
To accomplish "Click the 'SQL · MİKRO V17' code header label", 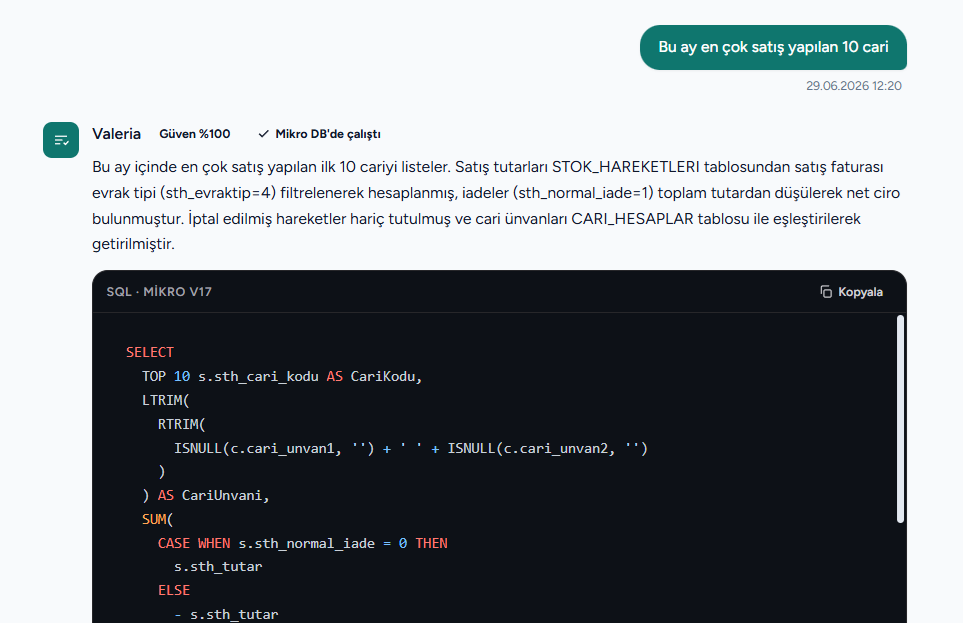I will coord(159,292).
